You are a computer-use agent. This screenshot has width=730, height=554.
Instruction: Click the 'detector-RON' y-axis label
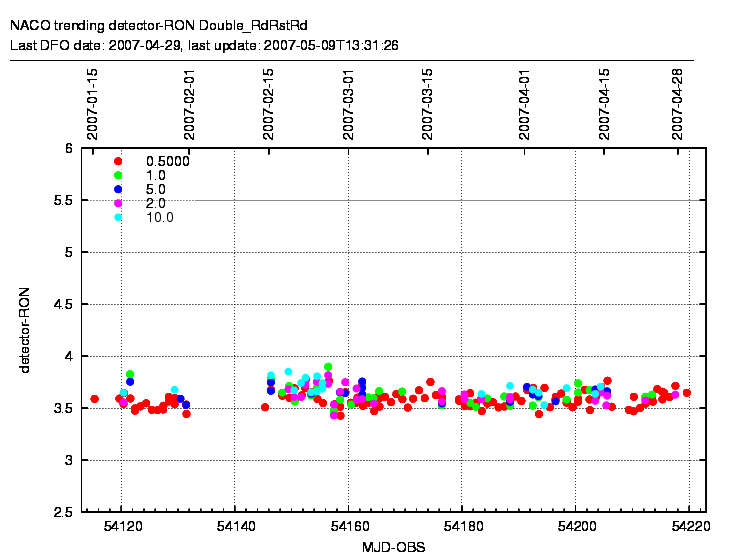tap(24, 330)
